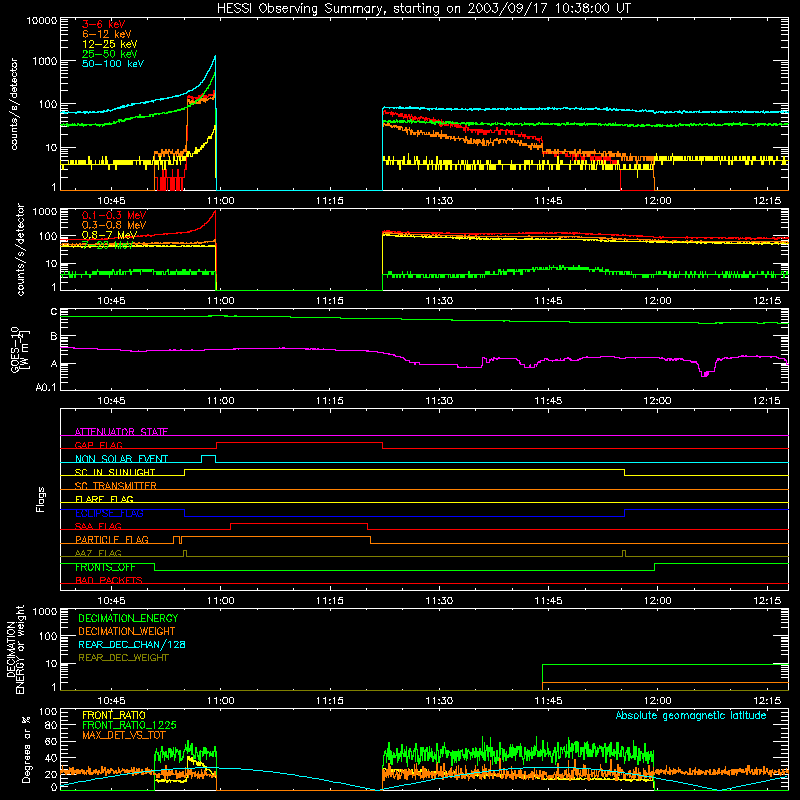Screen dimensions: 800x800
Task: Click the SC_IN_SUNLIGHT flag label
Action: click(115, 472)
